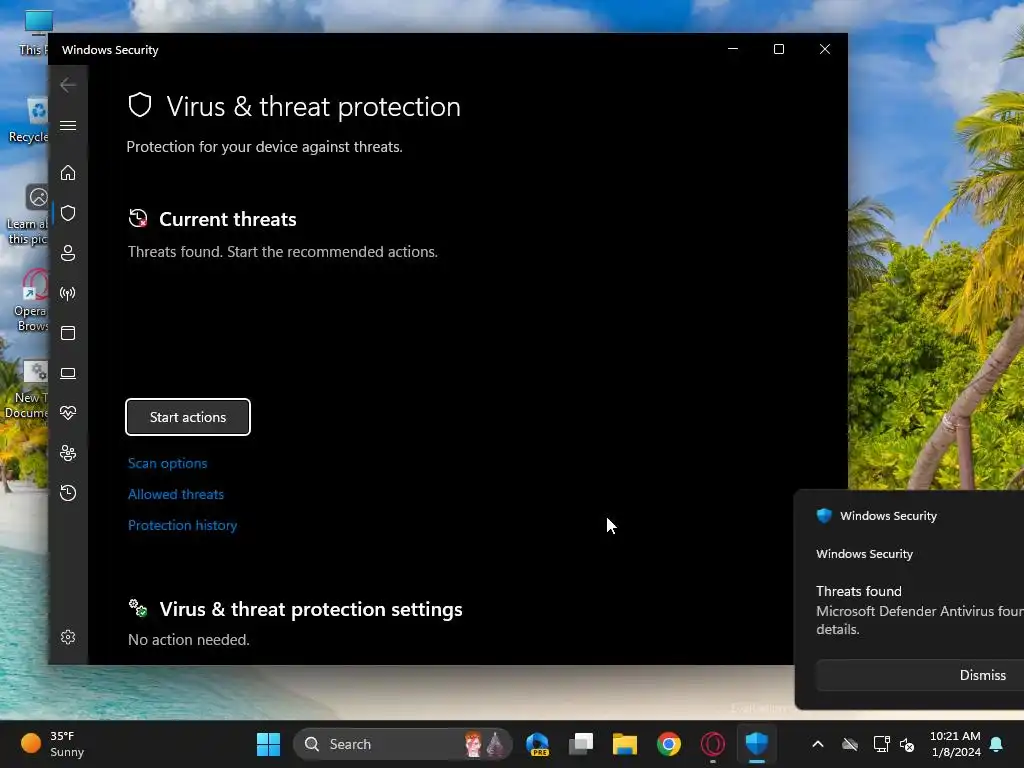The image size is (1024, 768).
Task: Open Account protection sidebar icon
Action: click(68, 253)
